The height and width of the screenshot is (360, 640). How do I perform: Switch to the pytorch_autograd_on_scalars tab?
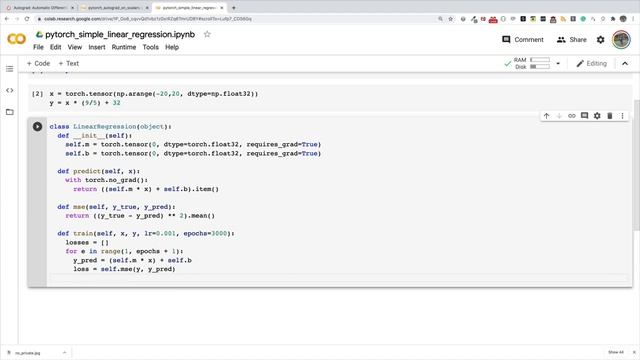tap(114, 8)
